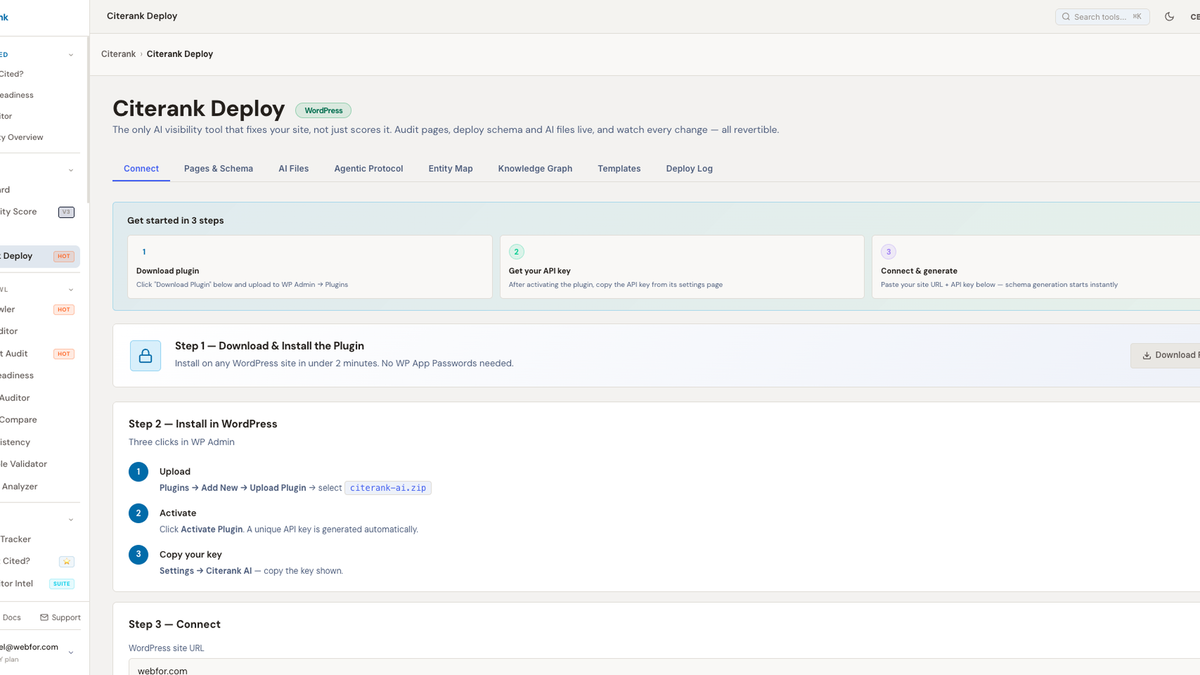Focus the Search tools field
The height and width of the screenshot is (675, 1200).
(1102, 17)
